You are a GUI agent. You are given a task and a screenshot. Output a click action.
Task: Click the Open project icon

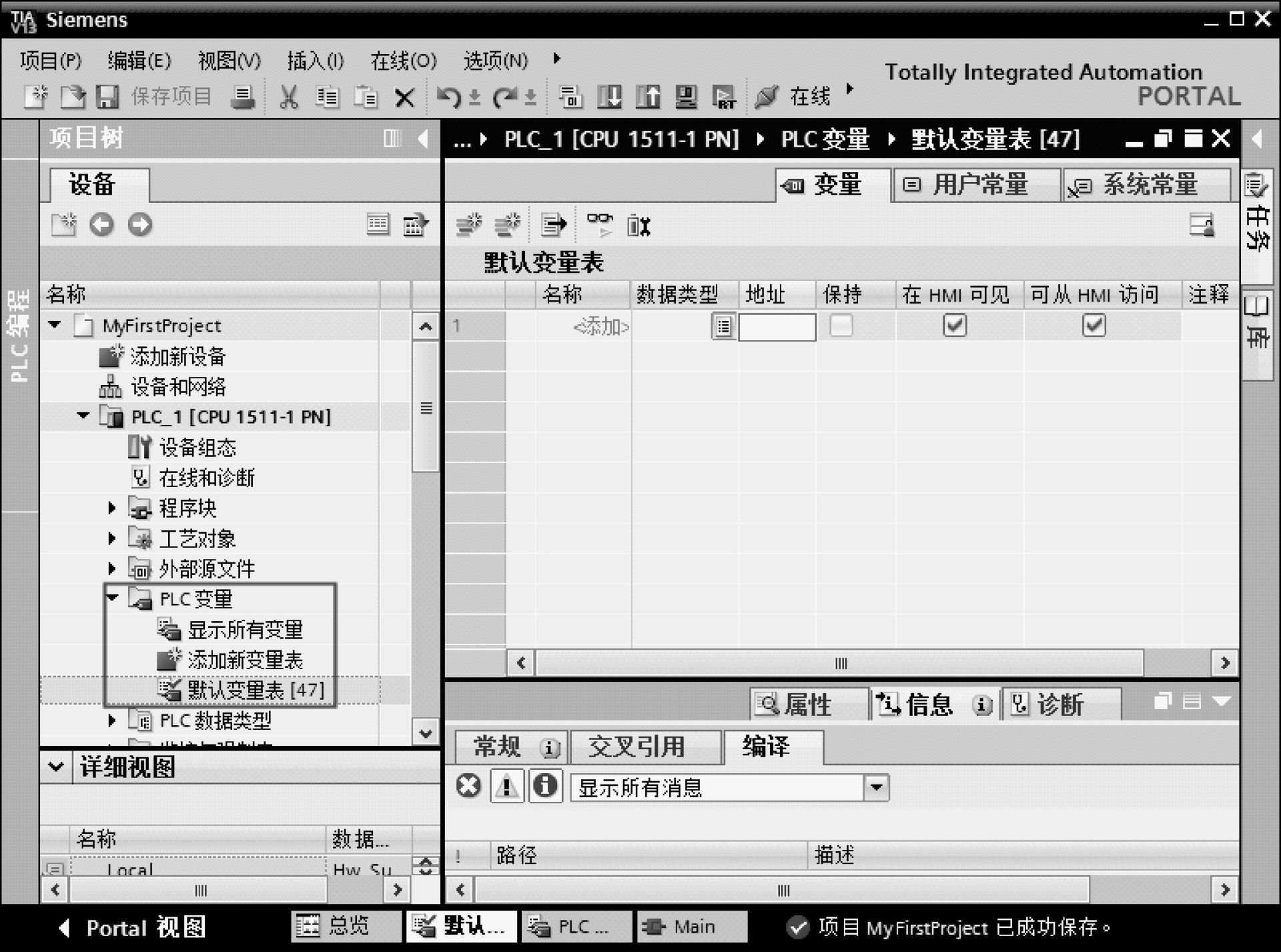(x=73, y=97)
